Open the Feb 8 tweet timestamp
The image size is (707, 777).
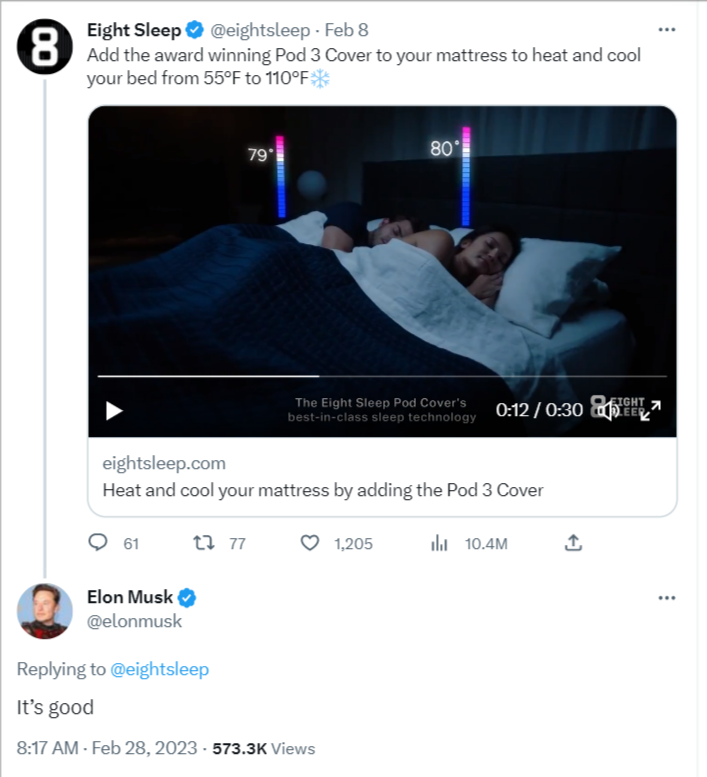click(x=346, y=30)
